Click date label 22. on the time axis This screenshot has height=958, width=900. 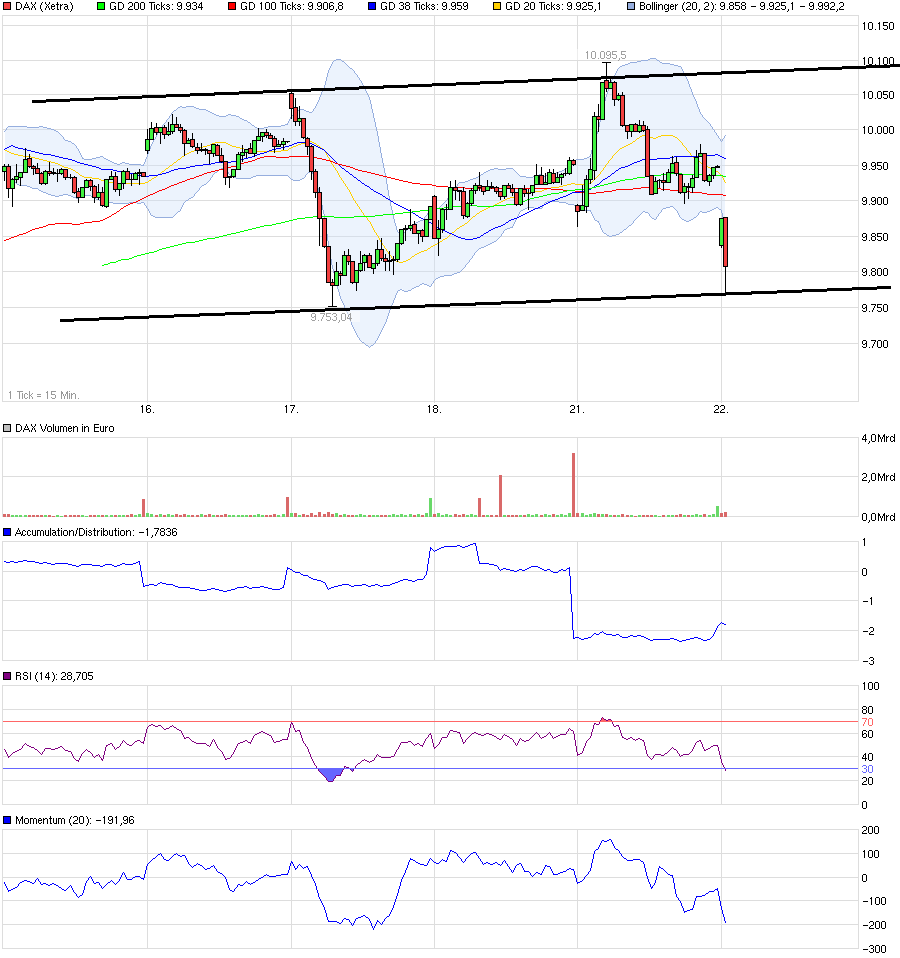click(721, 409)
